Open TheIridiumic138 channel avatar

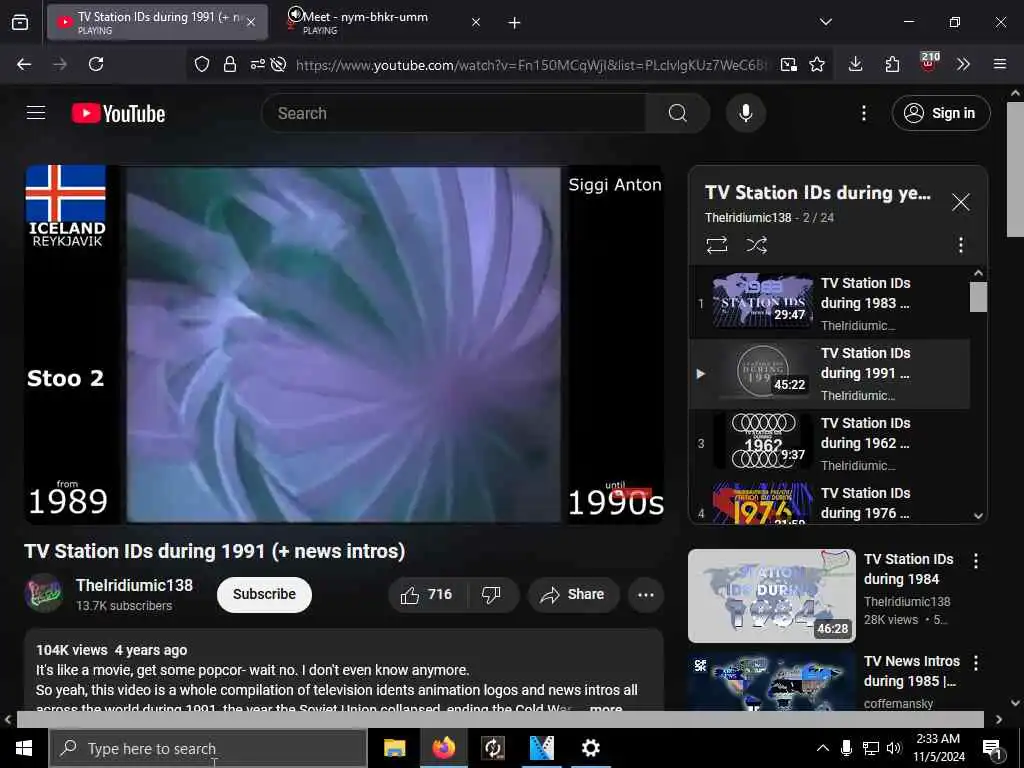43,593
